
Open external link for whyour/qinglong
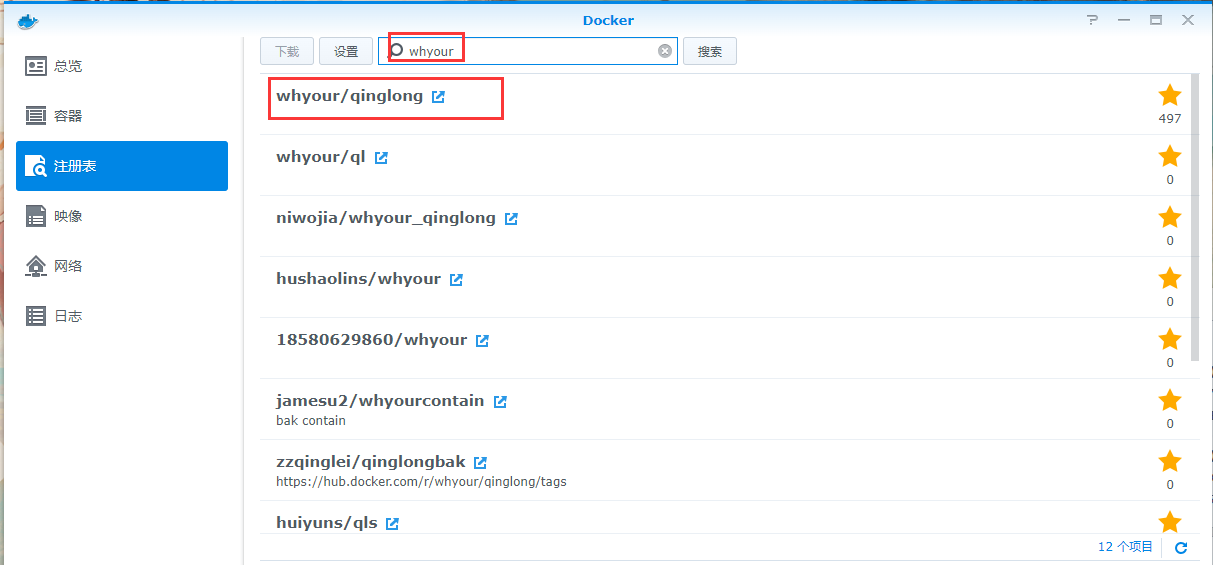438,97
